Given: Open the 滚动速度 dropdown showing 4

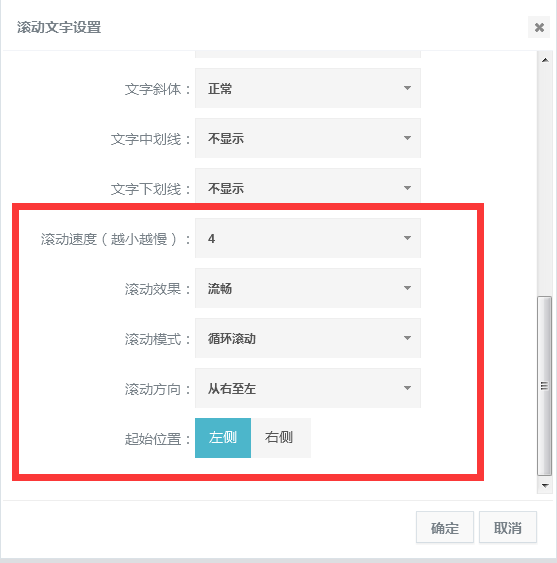Looking at the screenshot, I should 308,238.
